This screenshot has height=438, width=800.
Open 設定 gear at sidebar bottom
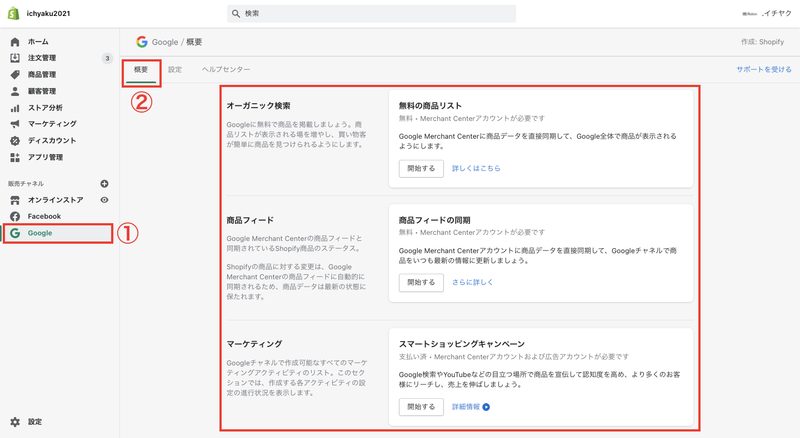pyautogui.click(x=26, y=422)
